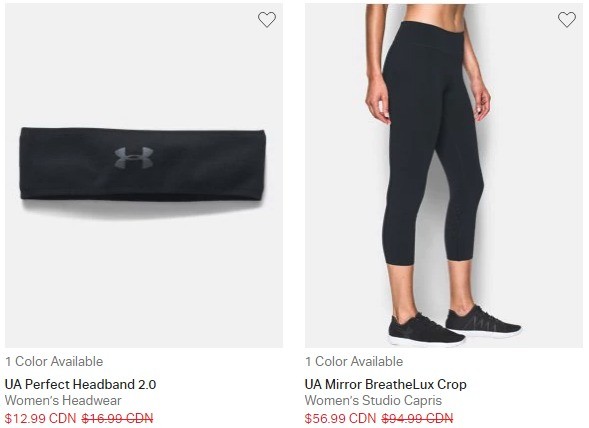589x428 pixels.
Task: Click the model's front black sneaker
Action: (426, 331)
